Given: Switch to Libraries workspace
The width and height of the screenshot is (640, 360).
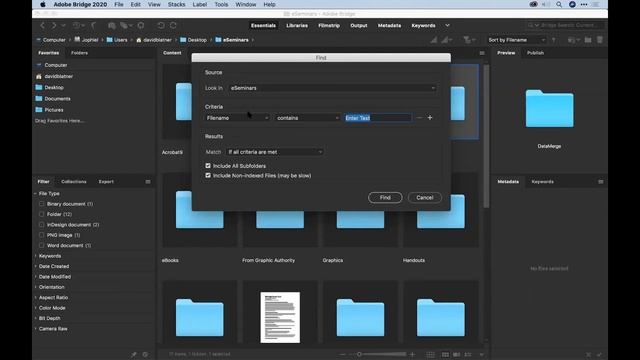Looking at the screenshot, I should click(297, 25).
